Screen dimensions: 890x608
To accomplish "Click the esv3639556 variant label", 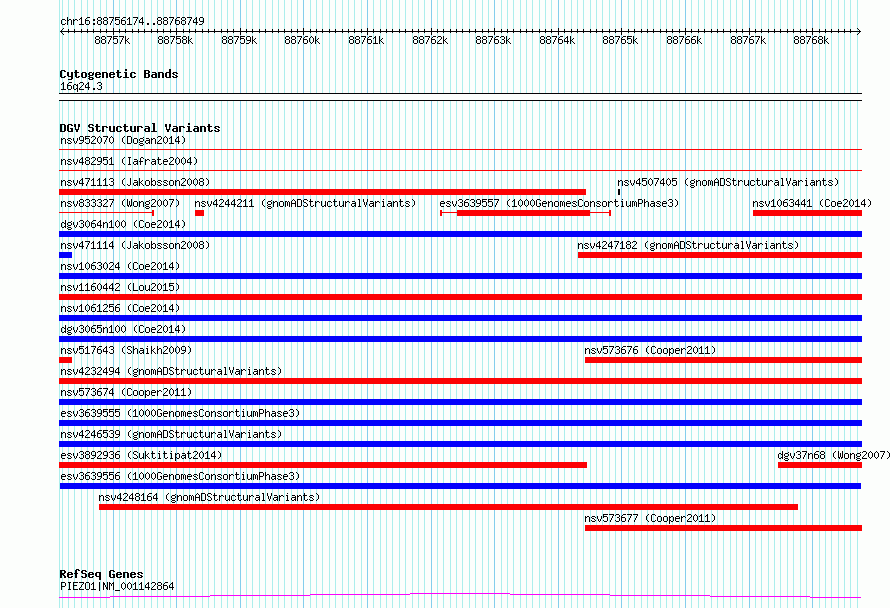I will tap(180, 476).
